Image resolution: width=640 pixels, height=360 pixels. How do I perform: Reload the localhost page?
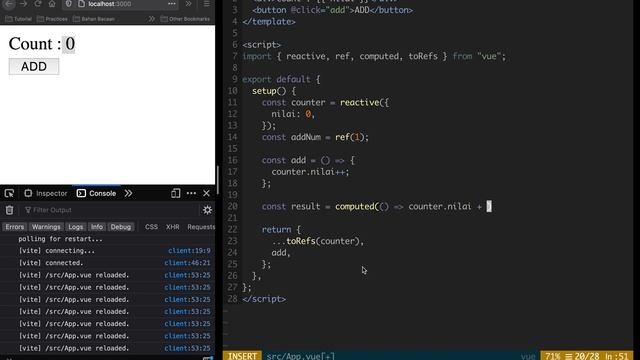click(x=38, y=4)
